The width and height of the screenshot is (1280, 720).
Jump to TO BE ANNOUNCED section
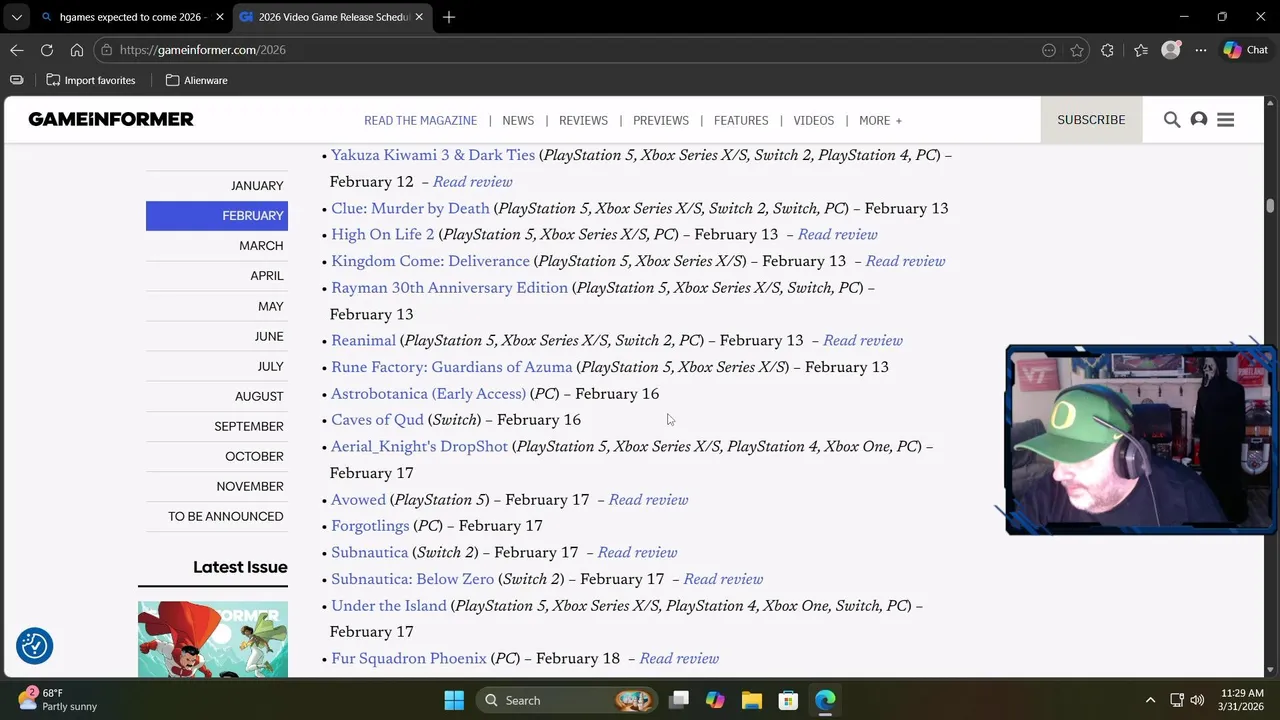coord(217,516)
